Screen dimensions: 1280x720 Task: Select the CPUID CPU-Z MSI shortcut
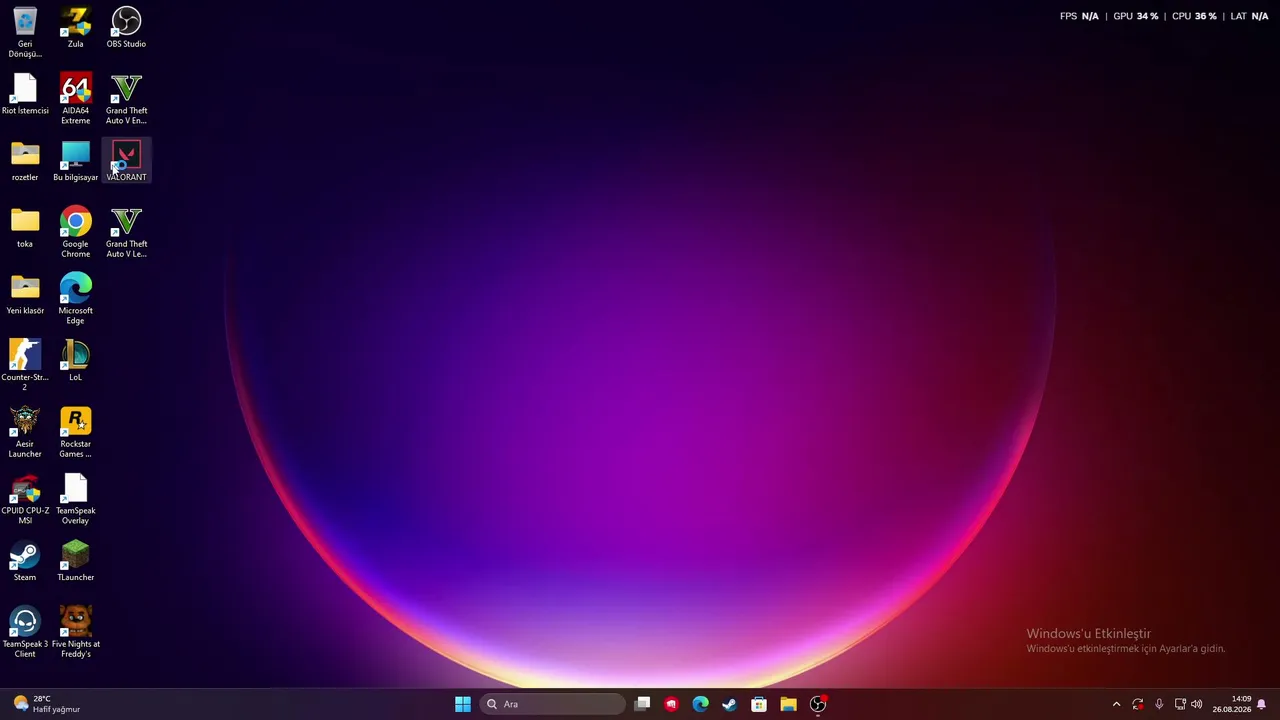pos(25,499)
